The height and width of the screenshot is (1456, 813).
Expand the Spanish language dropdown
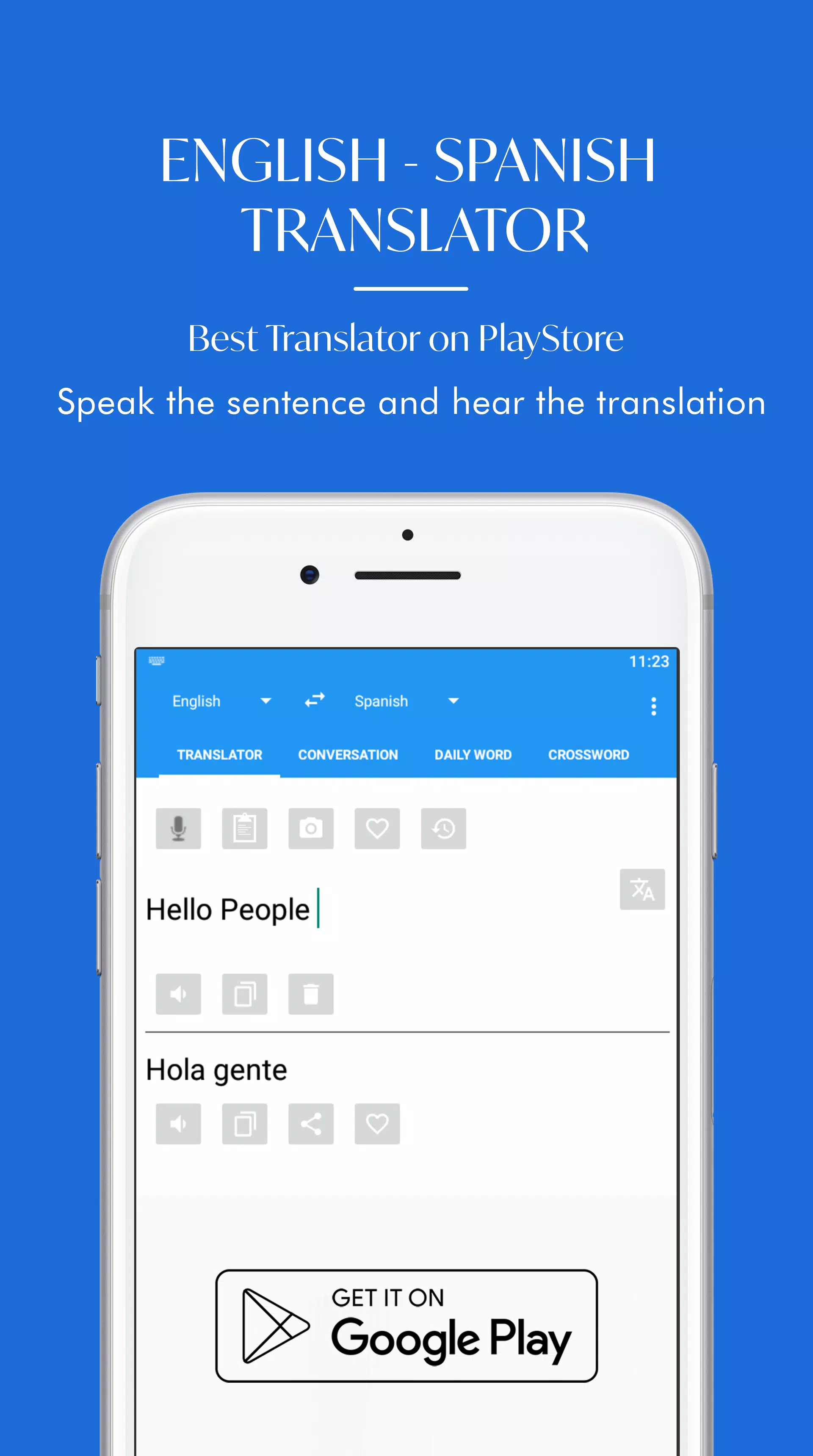pyautogui.click(x=453, y=700)
